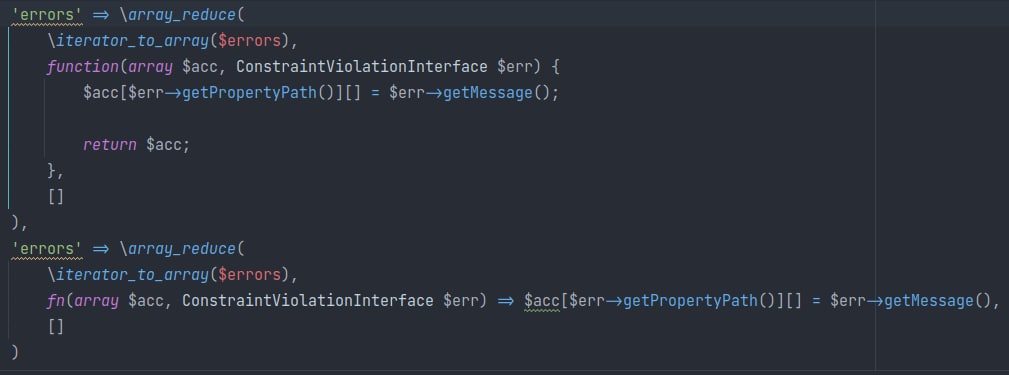
Task: Click the second \iterator_to_array function name
Action: click(x=128, y=275)
